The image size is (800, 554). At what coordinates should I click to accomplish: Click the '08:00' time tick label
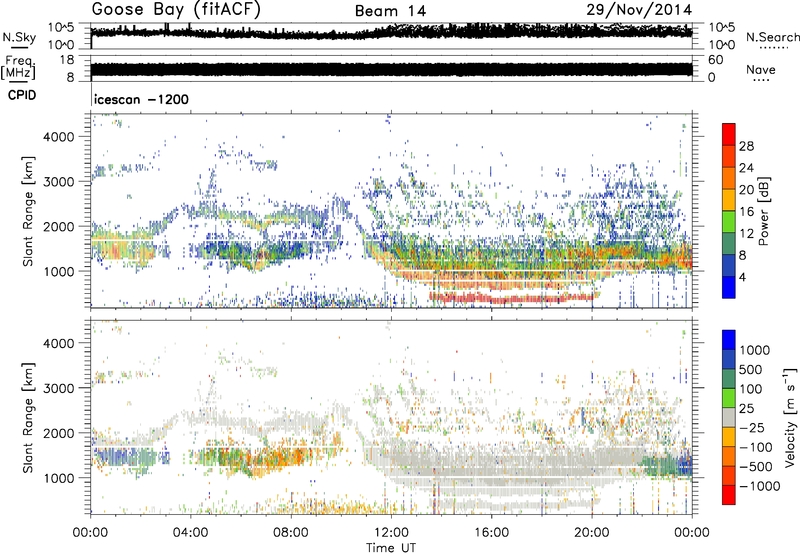coord(291,533)
